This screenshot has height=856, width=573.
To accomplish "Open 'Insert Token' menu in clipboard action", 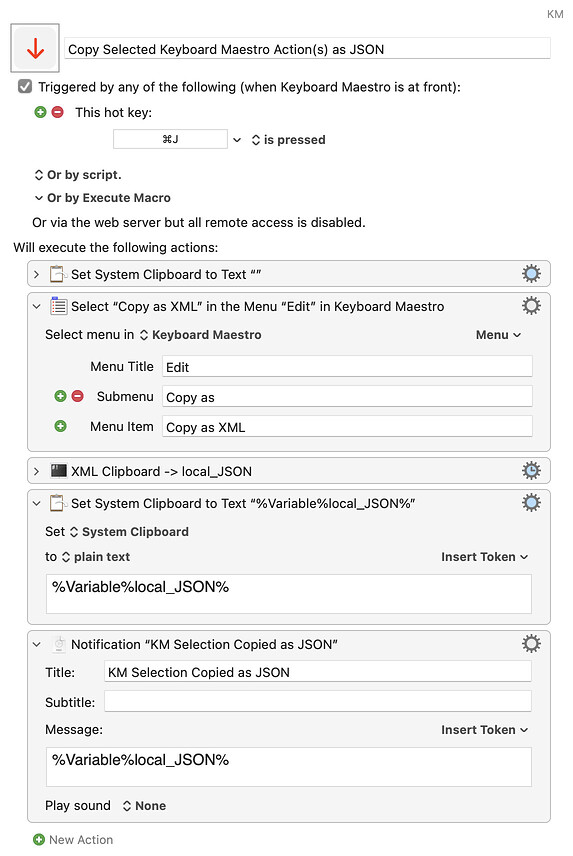I will 485,557.
